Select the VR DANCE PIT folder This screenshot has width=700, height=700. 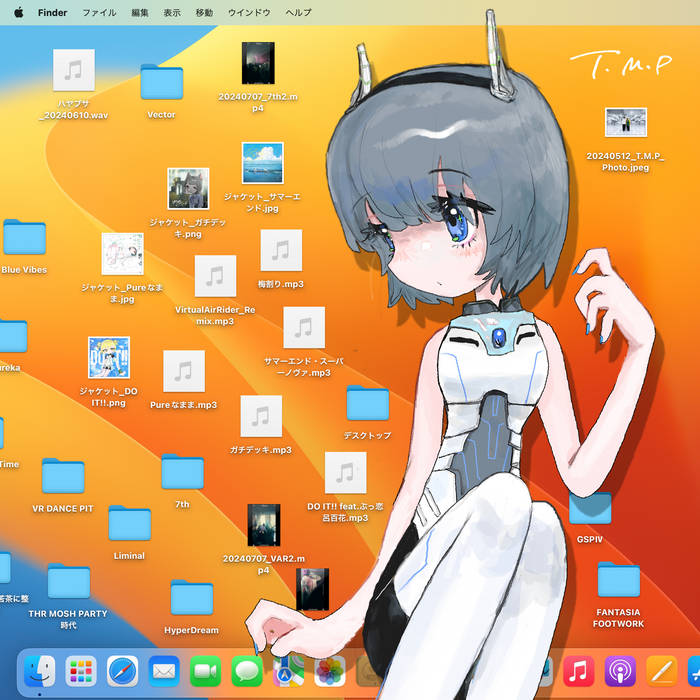point(63,477)
